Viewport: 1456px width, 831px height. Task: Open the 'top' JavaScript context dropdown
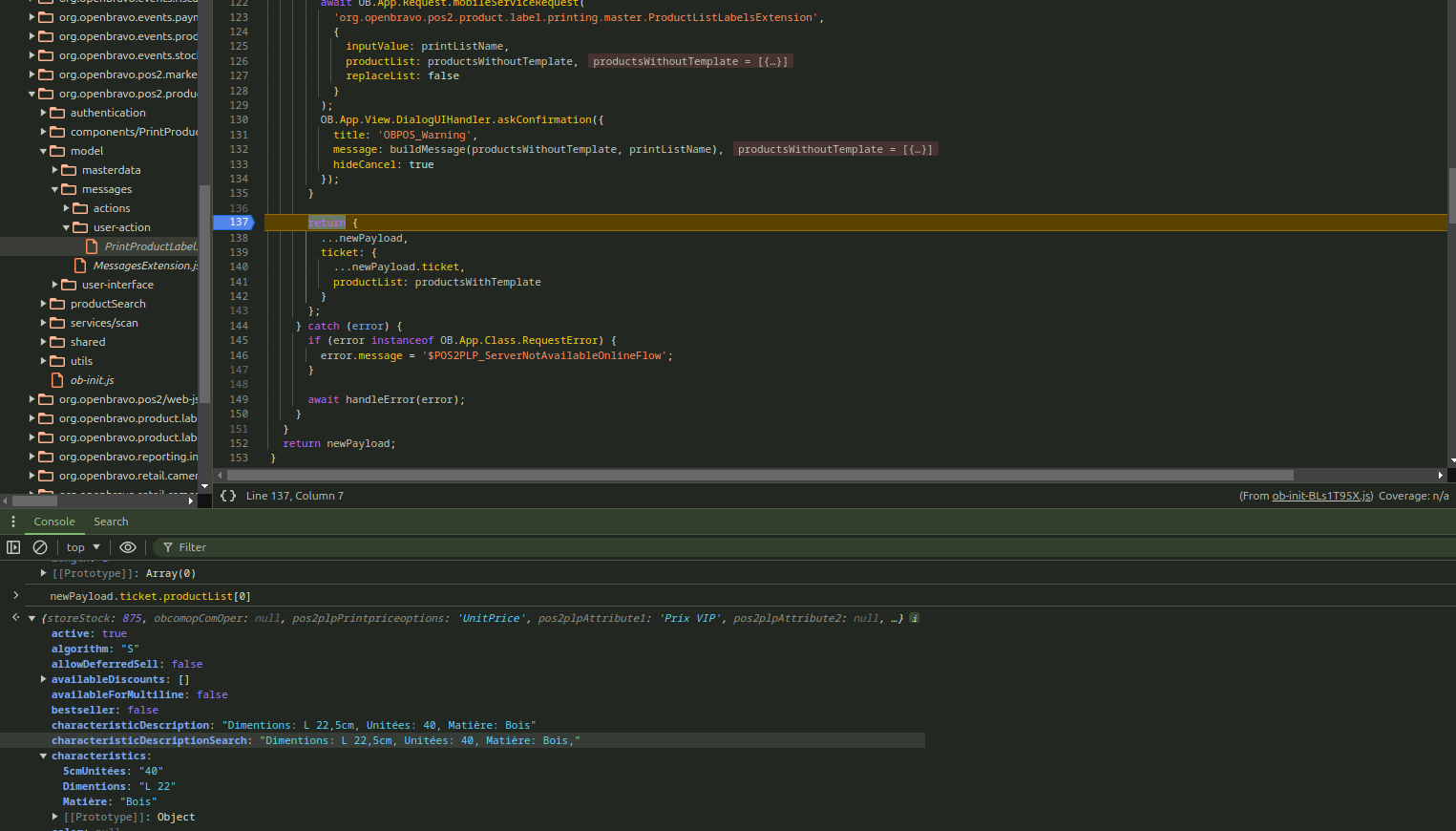[x=83, y=547]
